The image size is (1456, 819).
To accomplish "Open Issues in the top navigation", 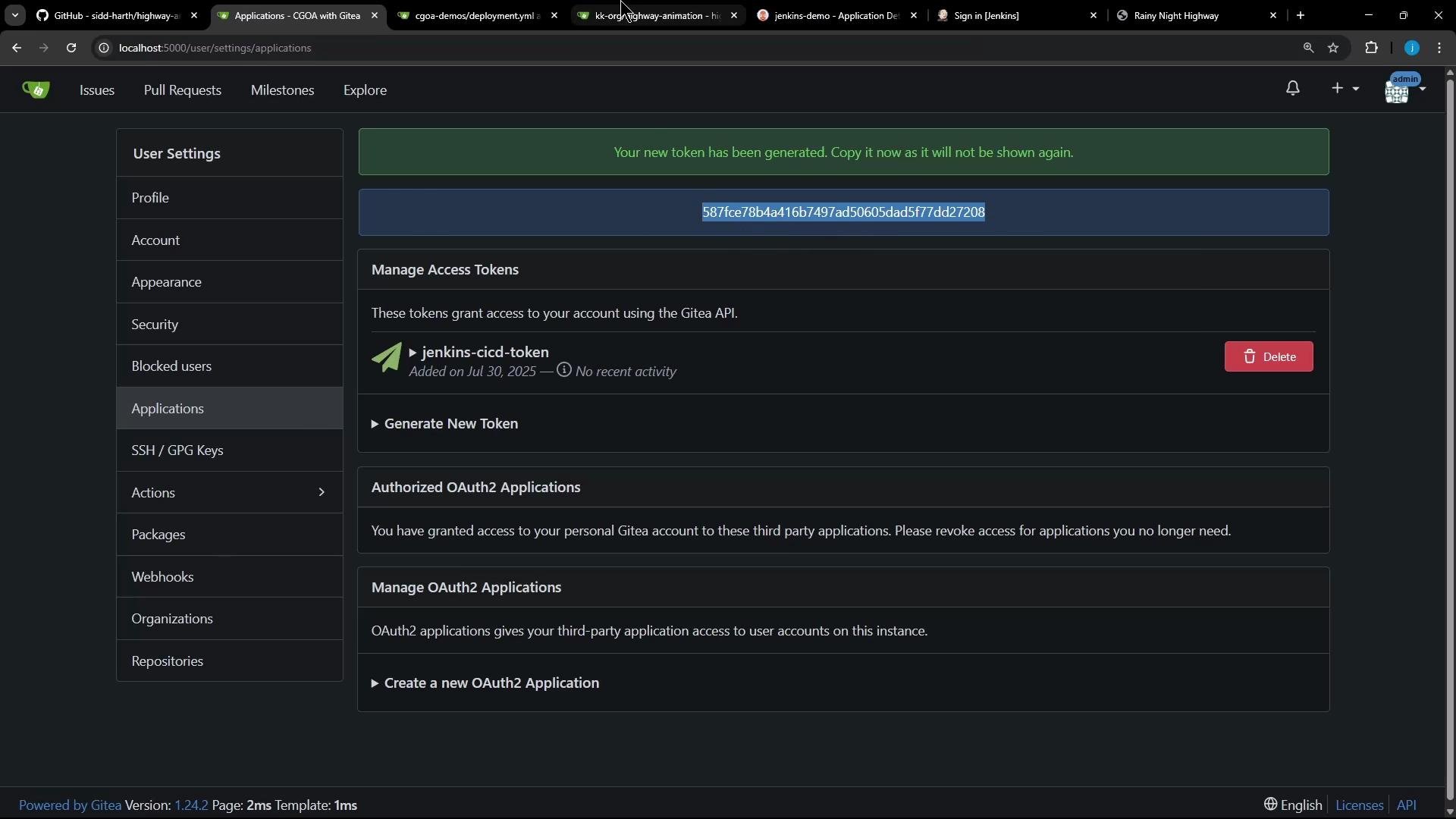I will click(97, 89).
